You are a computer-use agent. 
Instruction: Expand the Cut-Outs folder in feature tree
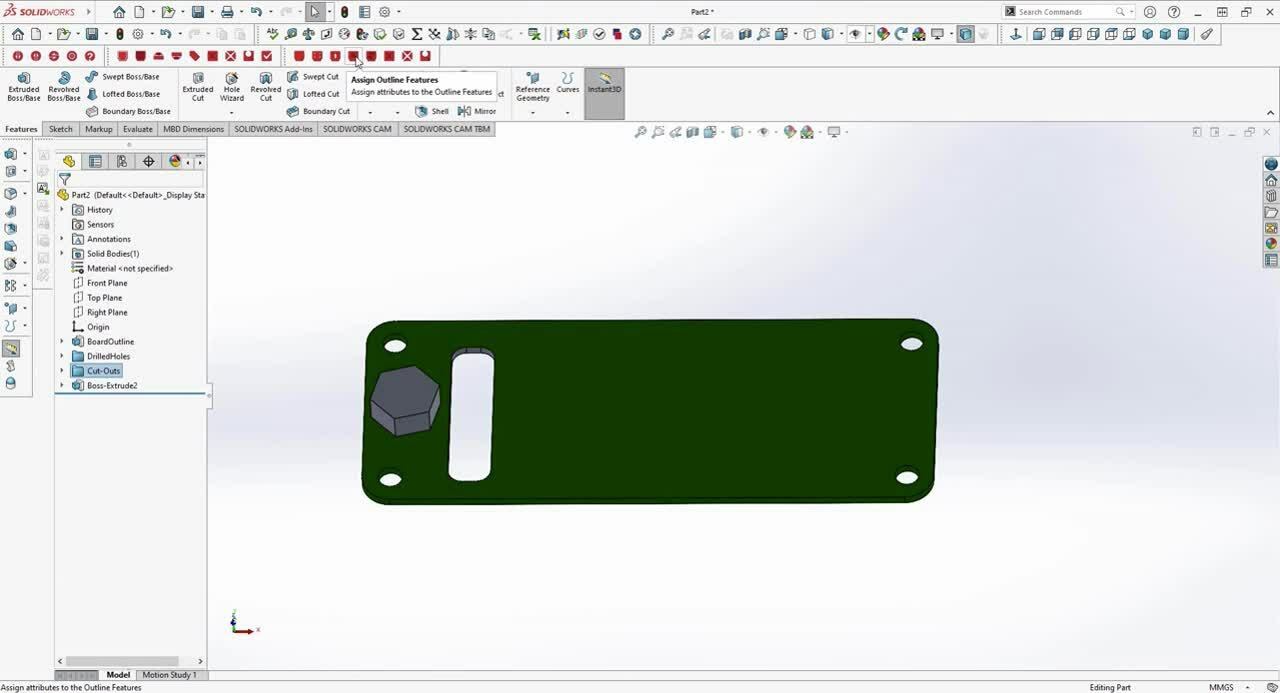pos(63,370)
